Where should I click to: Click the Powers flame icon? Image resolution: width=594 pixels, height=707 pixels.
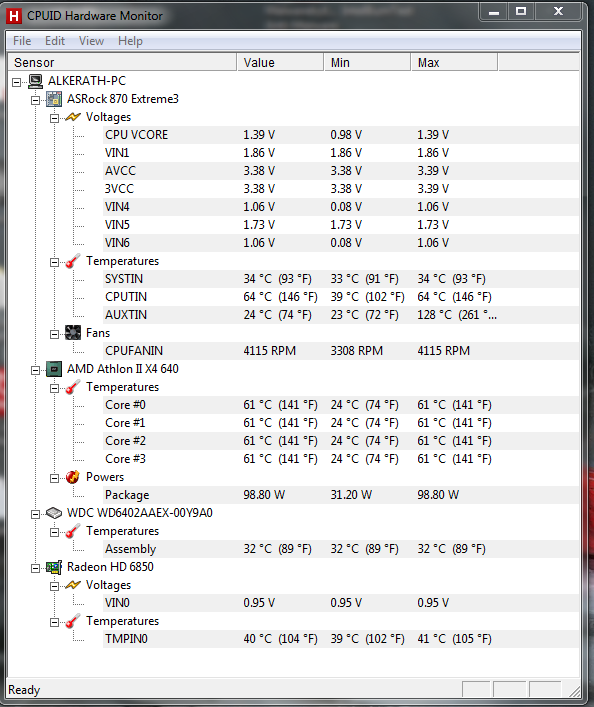(x=73, y=477)
